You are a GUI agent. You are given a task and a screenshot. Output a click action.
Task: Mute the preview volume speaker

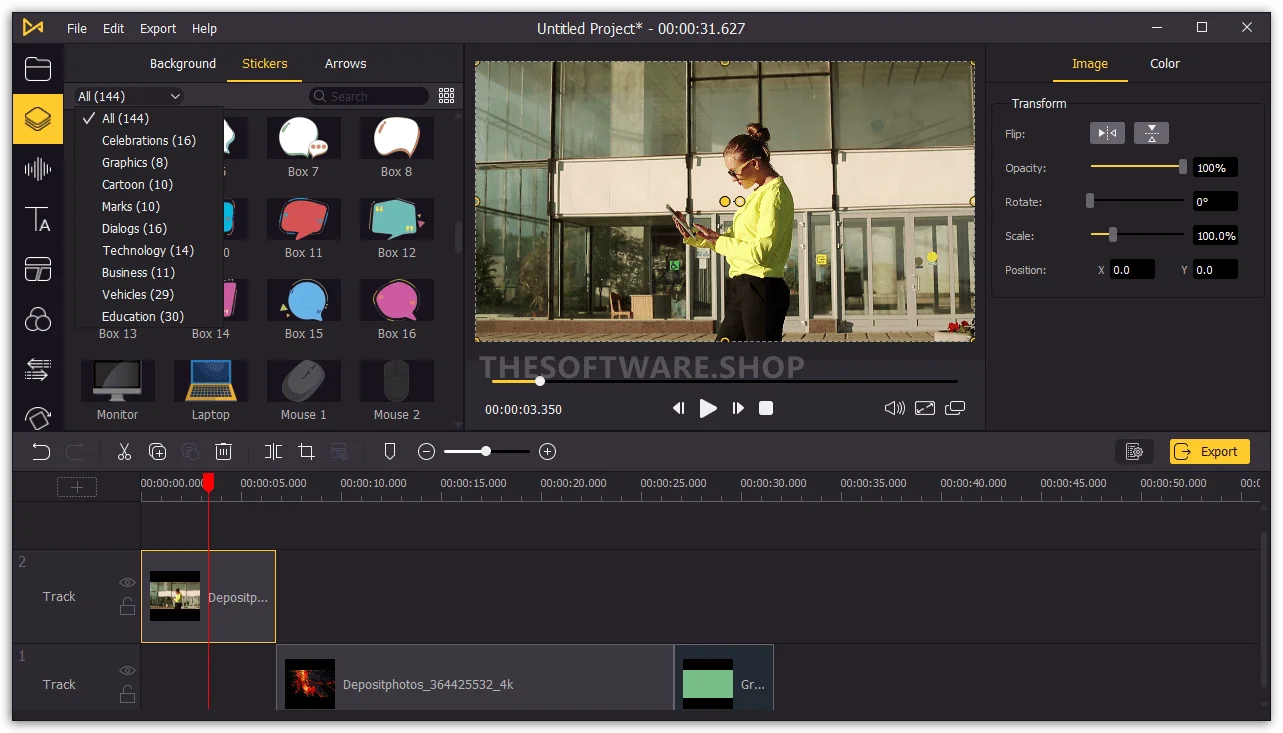click(x=895, y=408)
